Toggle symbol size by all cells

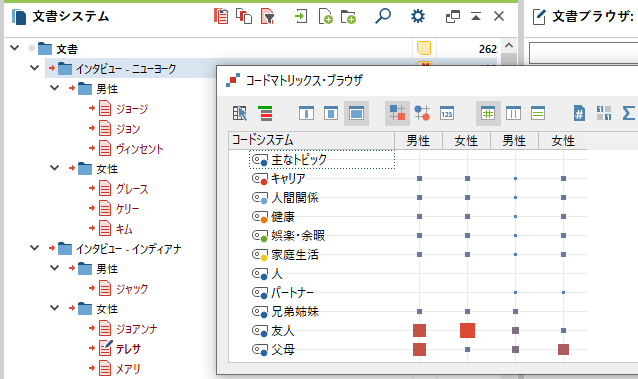(x=488, y=113)
